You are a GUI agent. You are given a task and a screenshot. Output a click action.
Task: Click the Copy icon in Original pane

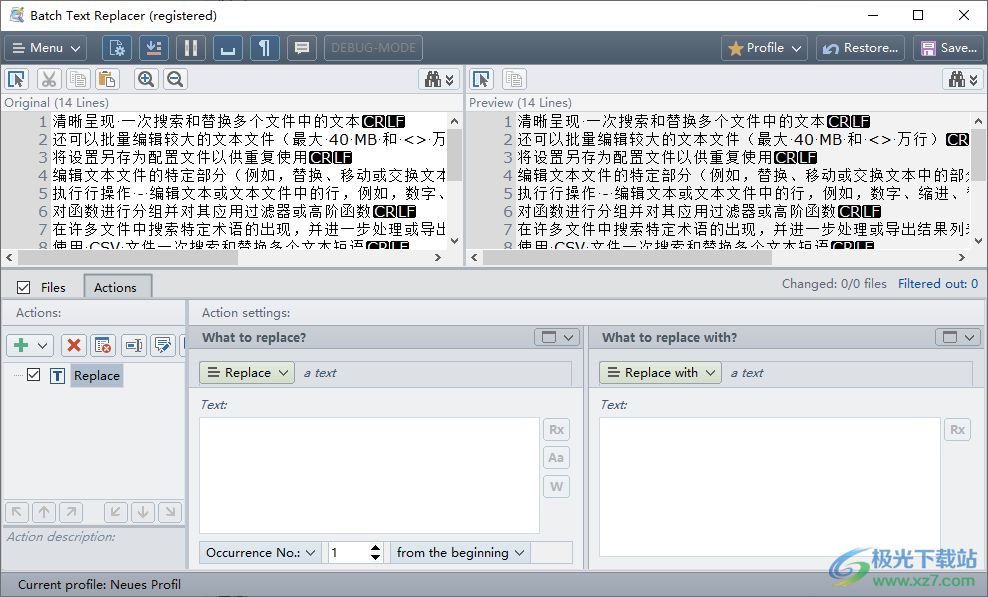coord(78,79)
